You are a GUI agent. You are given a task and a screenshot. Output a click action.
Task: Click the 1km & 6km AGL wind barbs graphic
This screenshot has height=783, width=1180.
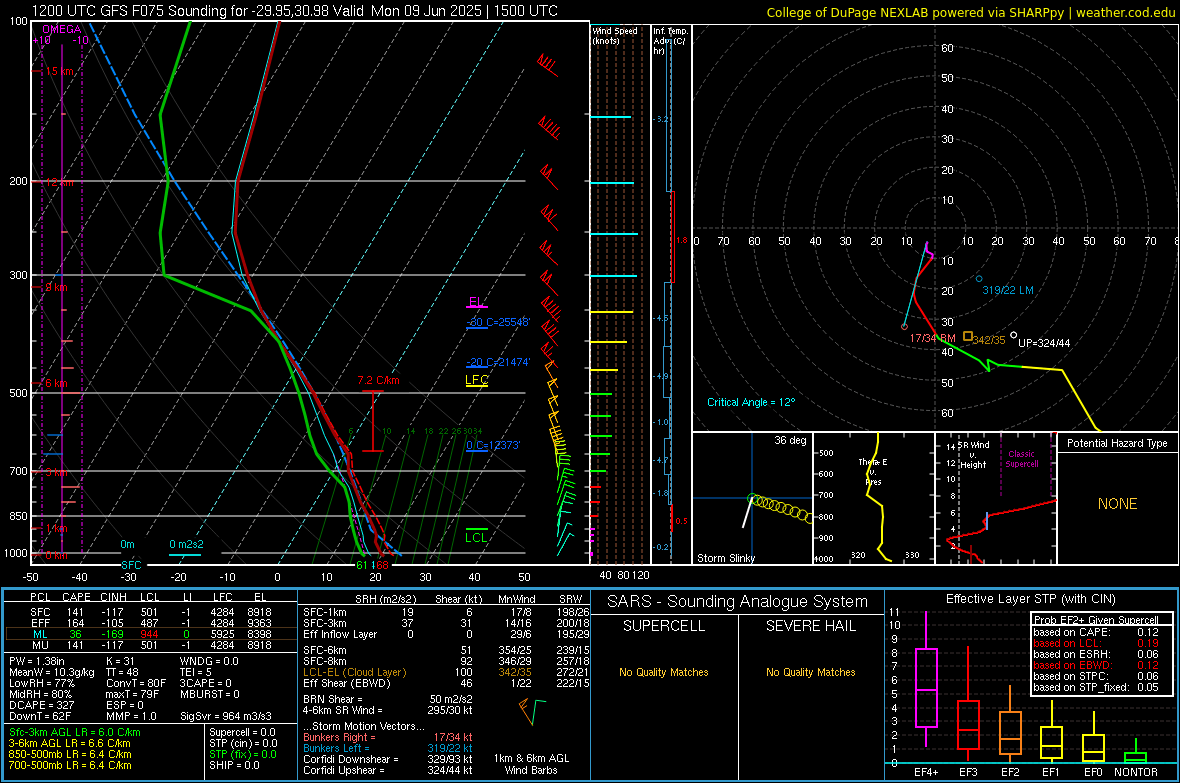click(x=532, y=711)
